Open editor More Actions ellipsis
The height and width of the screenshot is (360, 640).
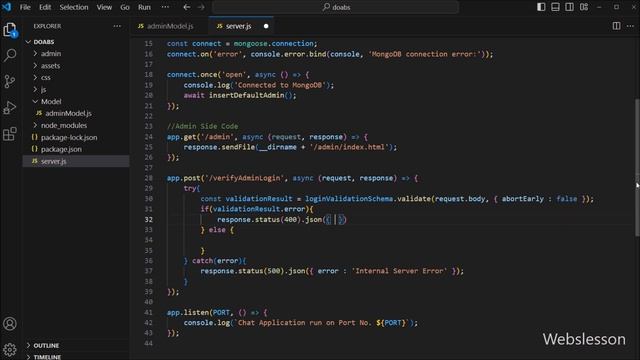(630, 26)
